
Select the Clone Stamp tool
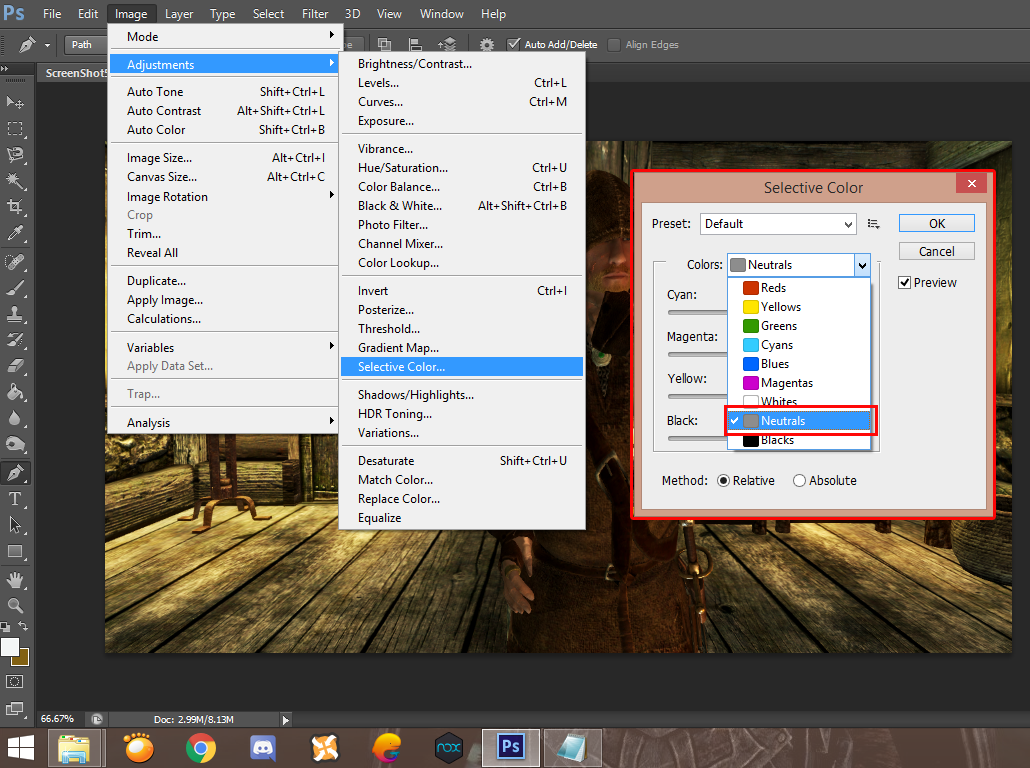15,314
